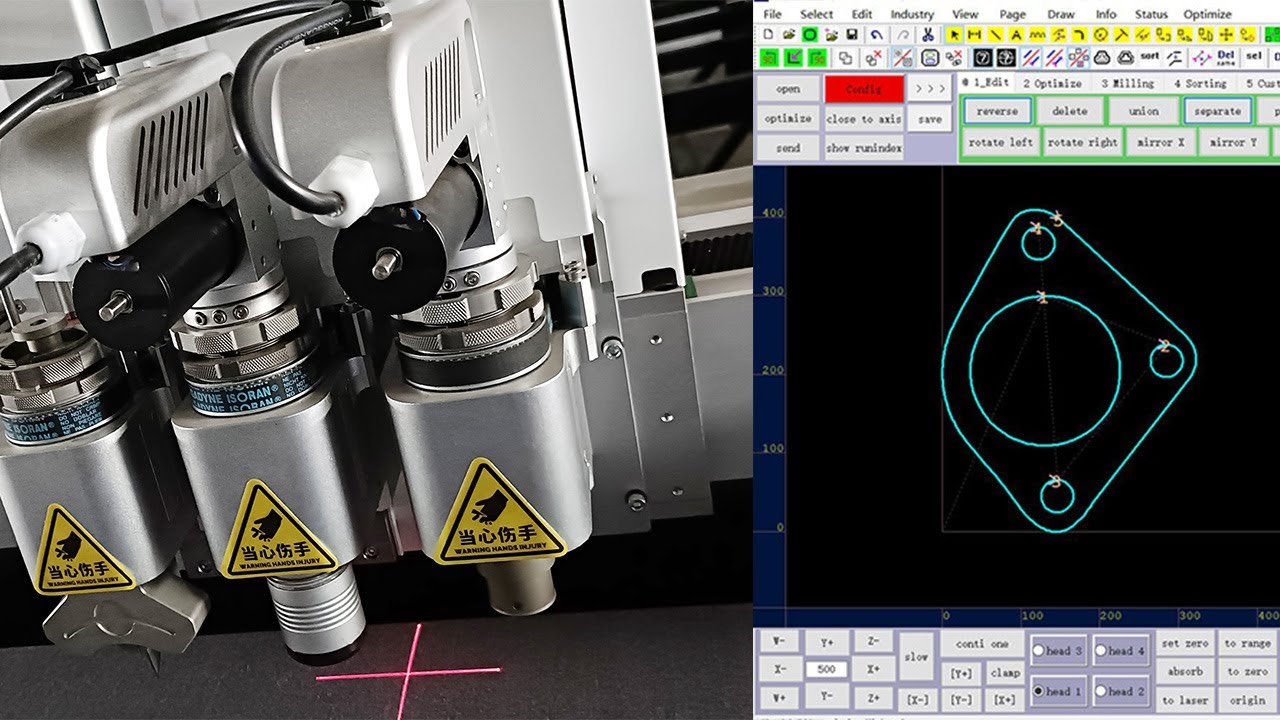Viewport: 1280px width, 720px height.
Task: Click the 'sort' toolbar icon
Action: [1149, 57]
